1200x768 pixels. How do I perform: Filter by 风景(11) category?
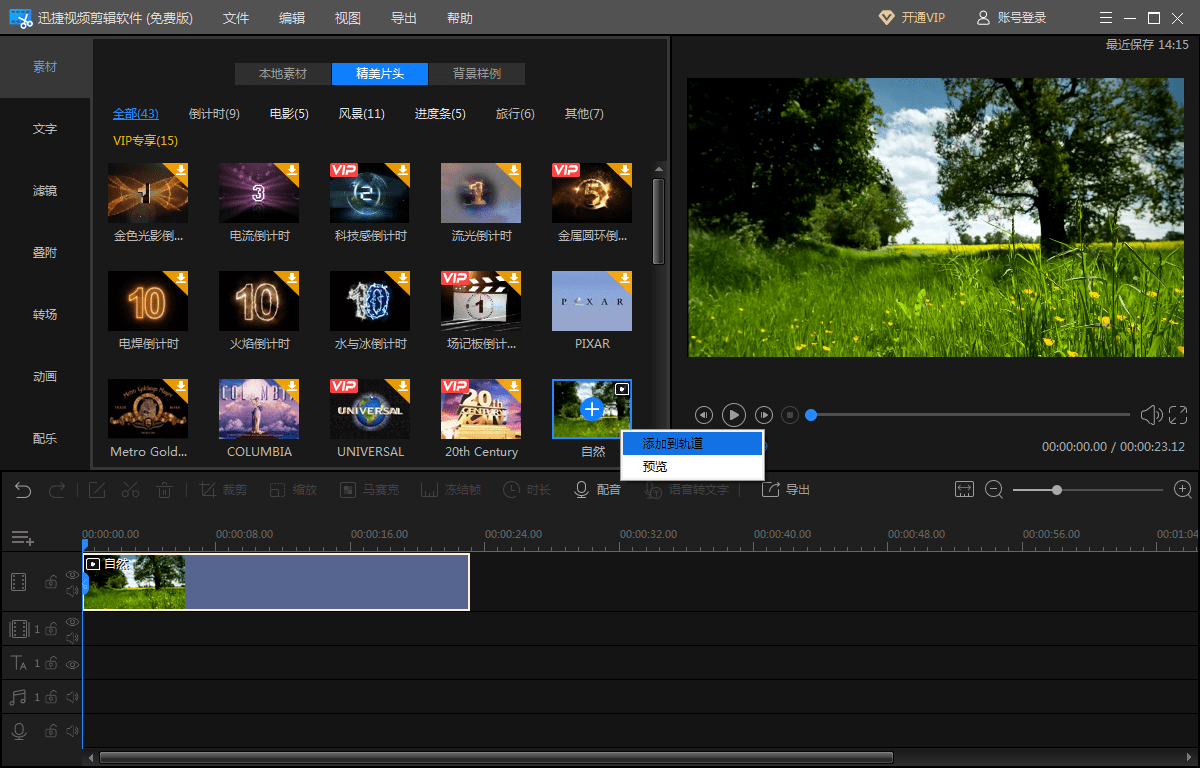(x=361, y=114)
